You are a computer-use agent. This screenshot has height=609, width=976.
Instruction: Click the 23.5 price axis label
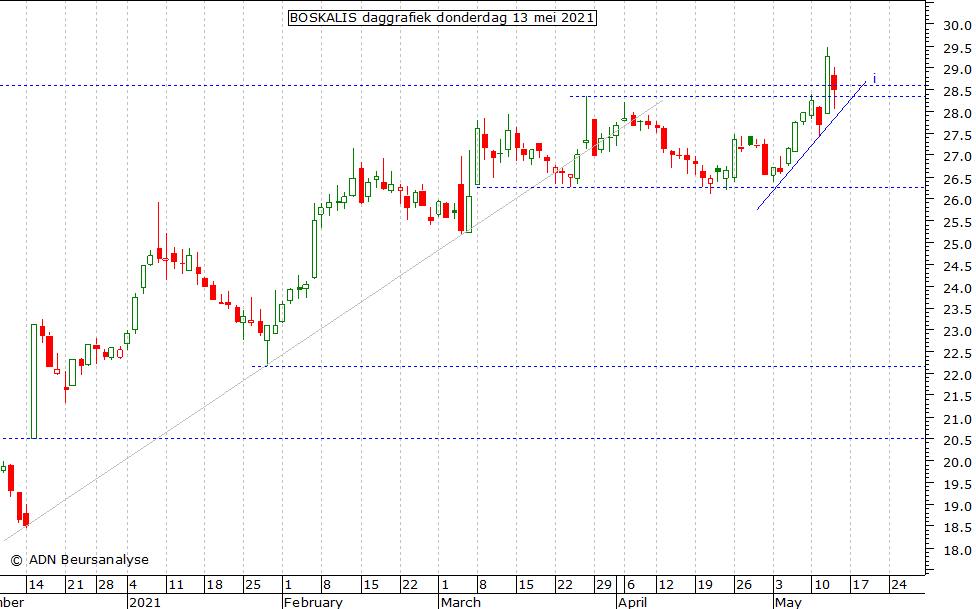pos(957,310)
